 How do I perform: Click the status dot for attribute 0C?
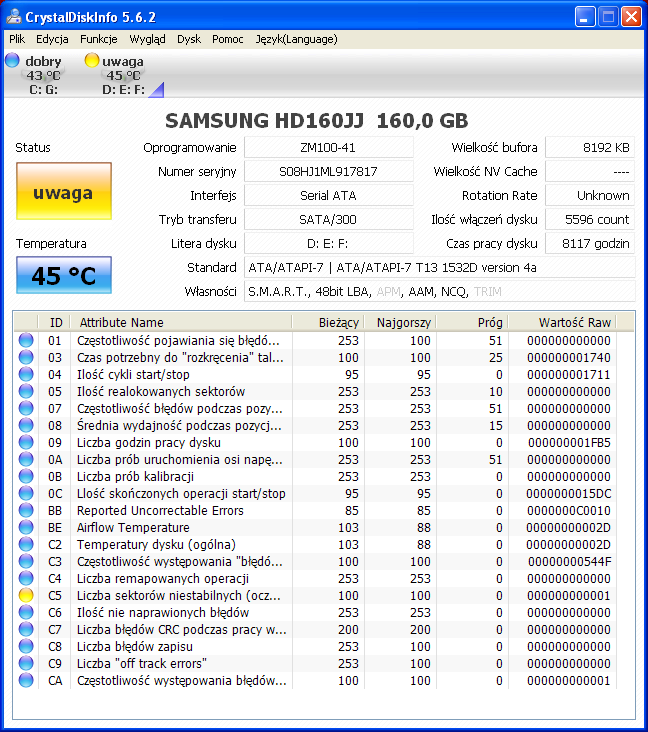click(x=26, y=493)
